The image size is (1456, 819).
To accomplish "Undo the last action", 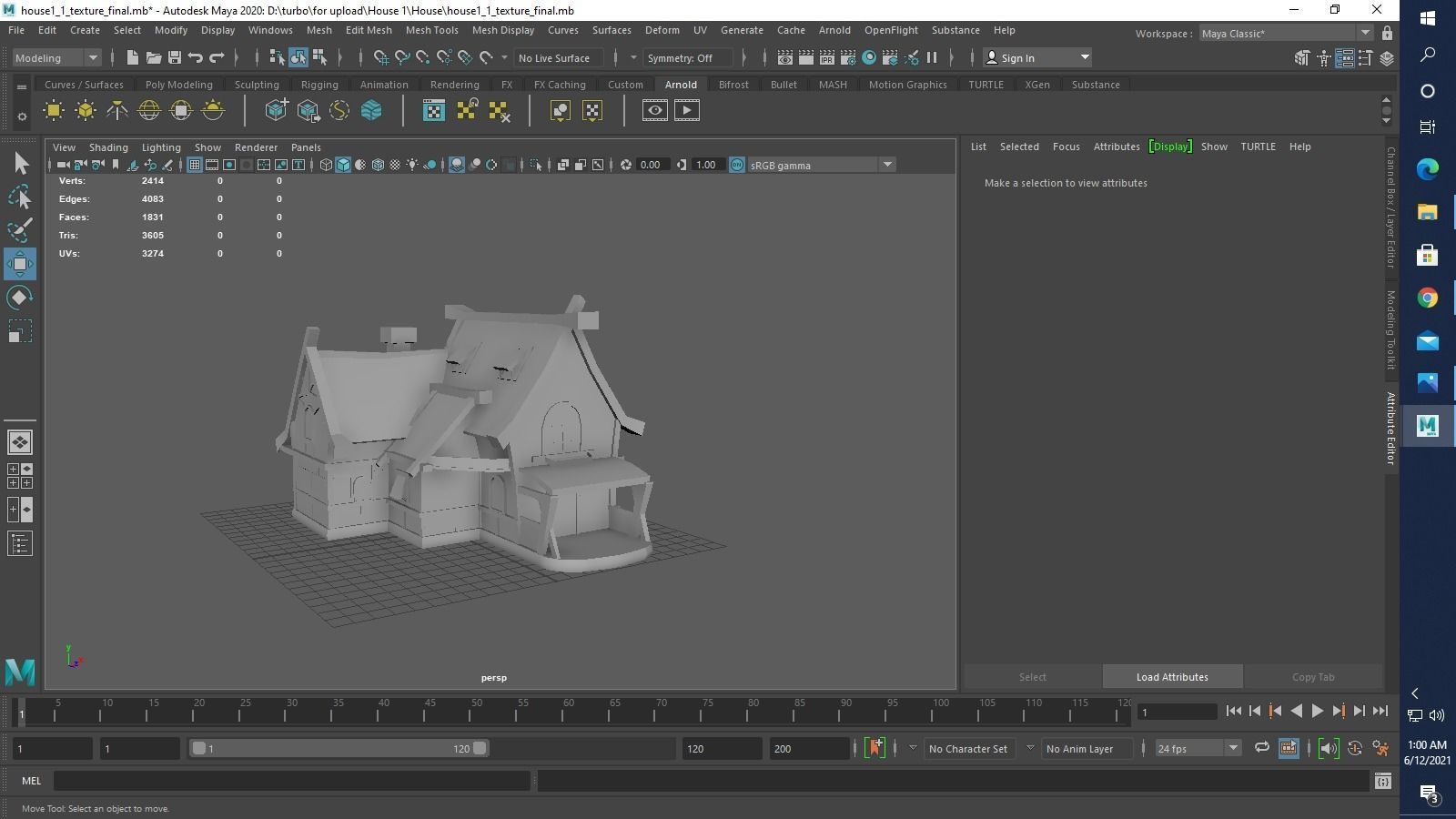I will click(196, 57).
